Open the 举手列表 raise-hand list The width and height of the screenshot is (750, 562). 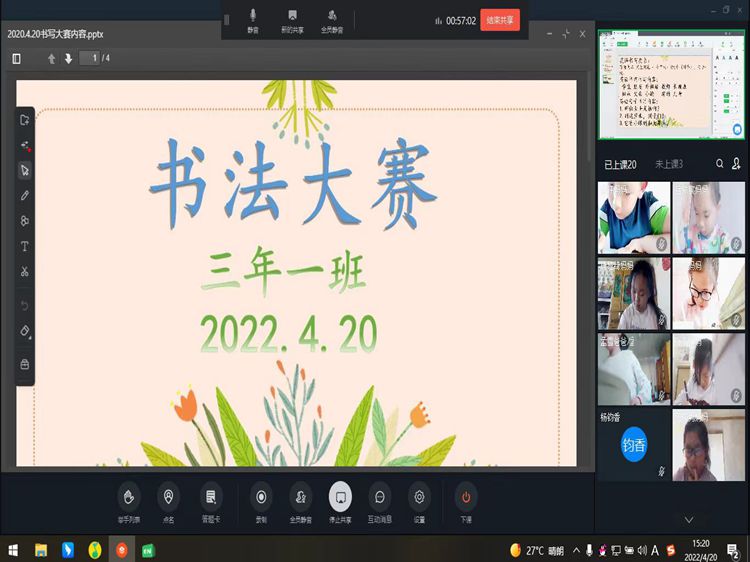[x=128, y=501]
